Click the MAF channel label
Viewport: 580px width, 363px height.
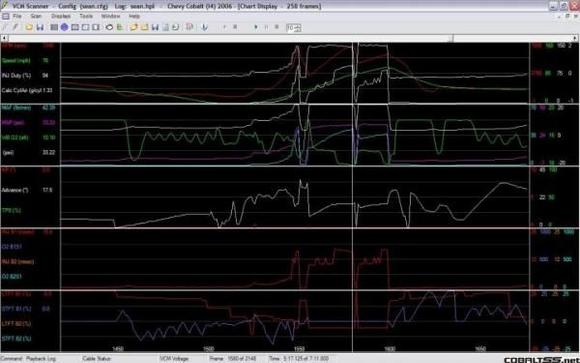[16, 108]
